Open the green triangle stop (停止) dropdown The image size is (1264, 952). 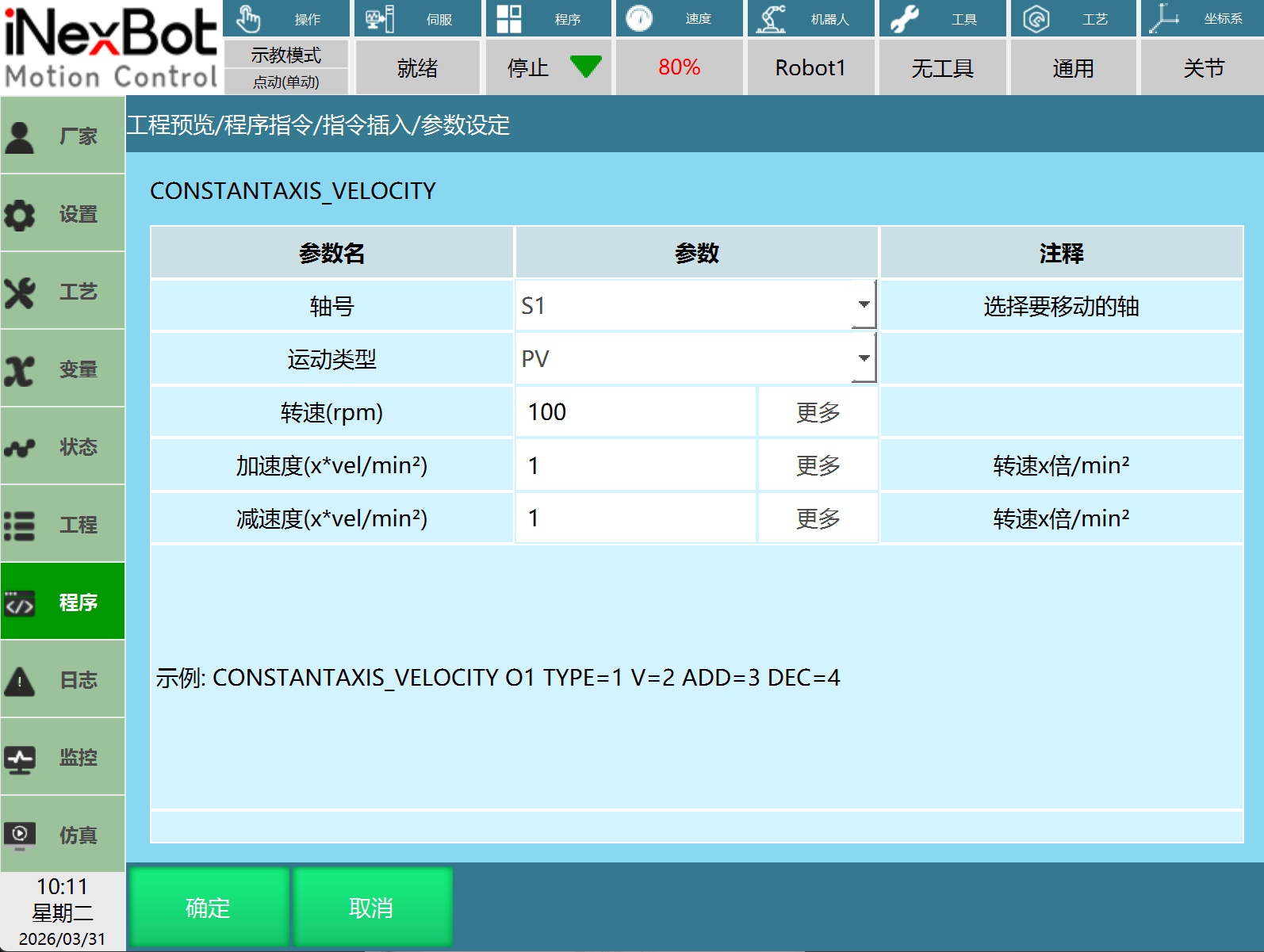click(x=585, y=67)
